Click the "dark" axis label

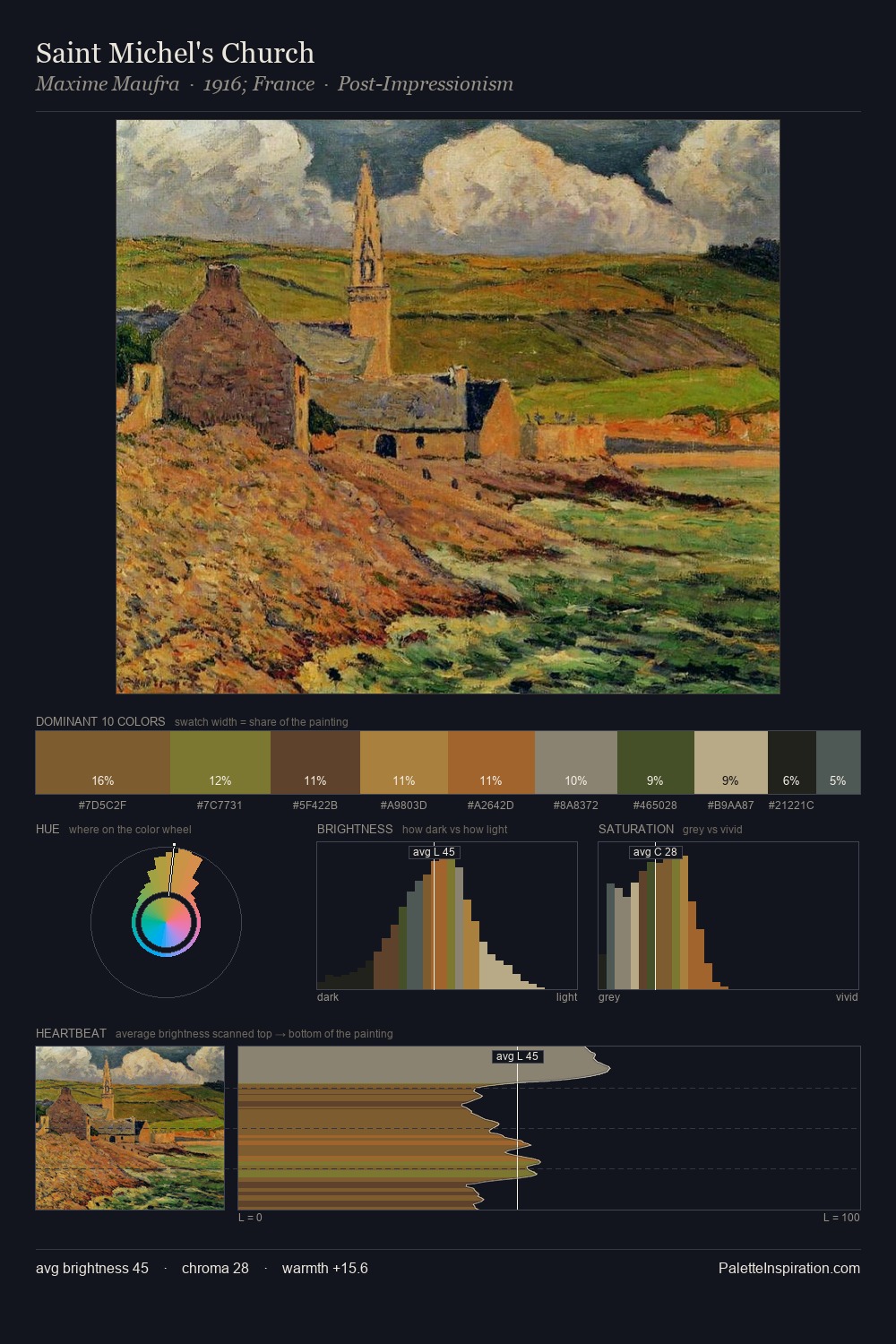(x=328, y=997)
